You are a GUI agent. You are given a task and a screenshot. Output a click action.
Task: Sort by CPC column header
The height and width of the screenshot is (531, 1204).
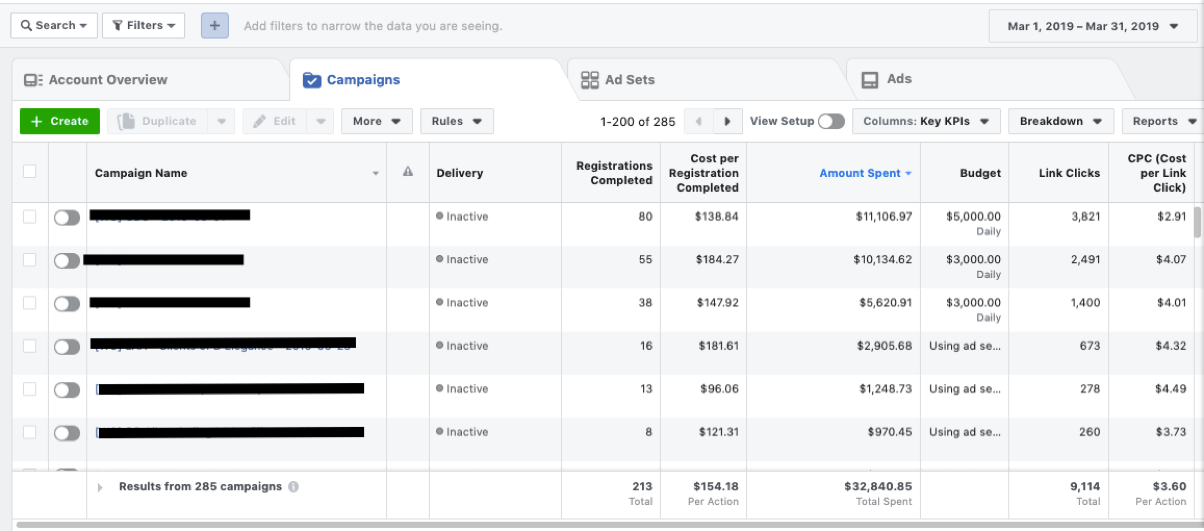click(1151, 173)
